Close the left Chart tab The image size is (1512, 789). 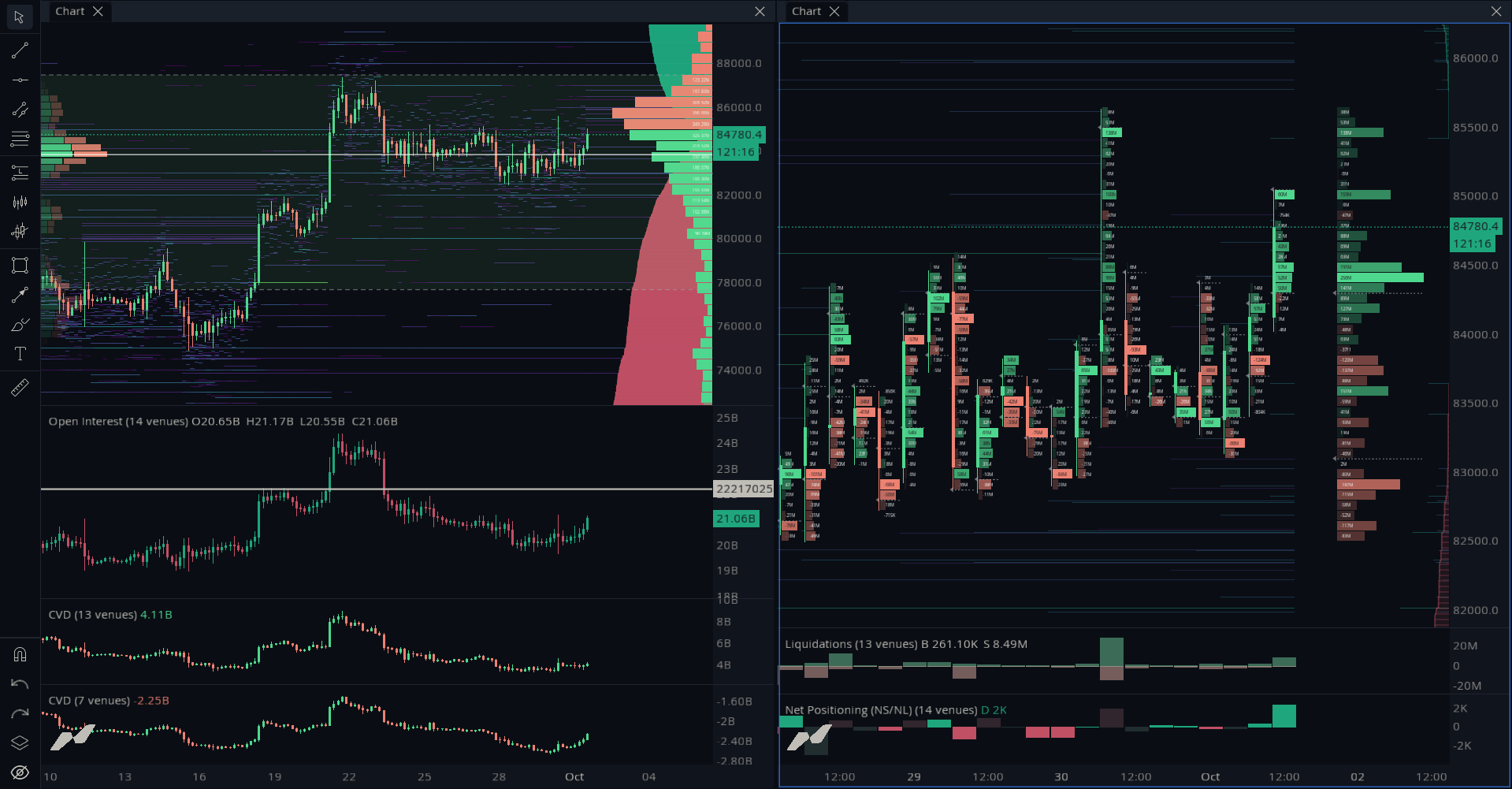[x=98, y=11]
